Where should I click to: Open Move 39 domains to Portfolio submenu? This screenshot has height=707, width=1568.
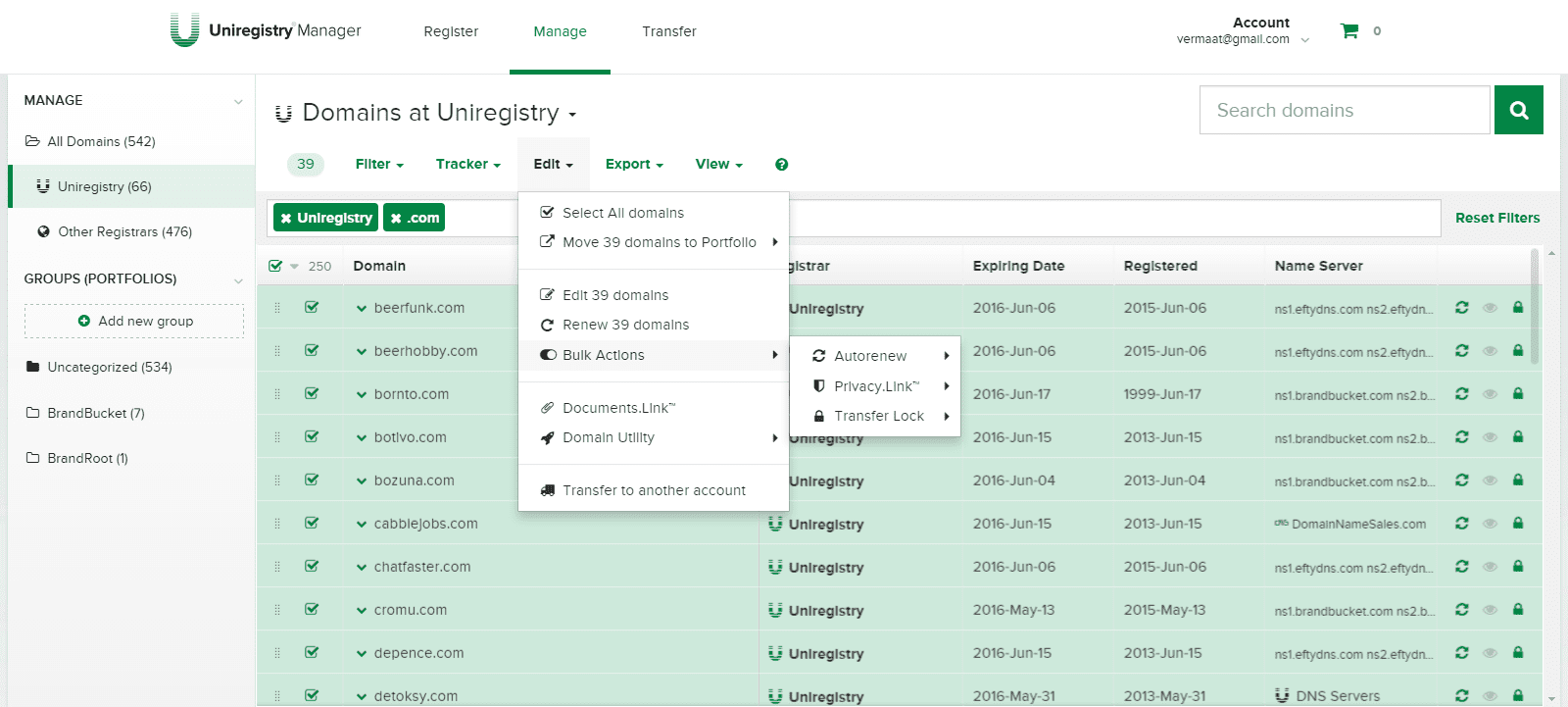[x=654, y=242]
